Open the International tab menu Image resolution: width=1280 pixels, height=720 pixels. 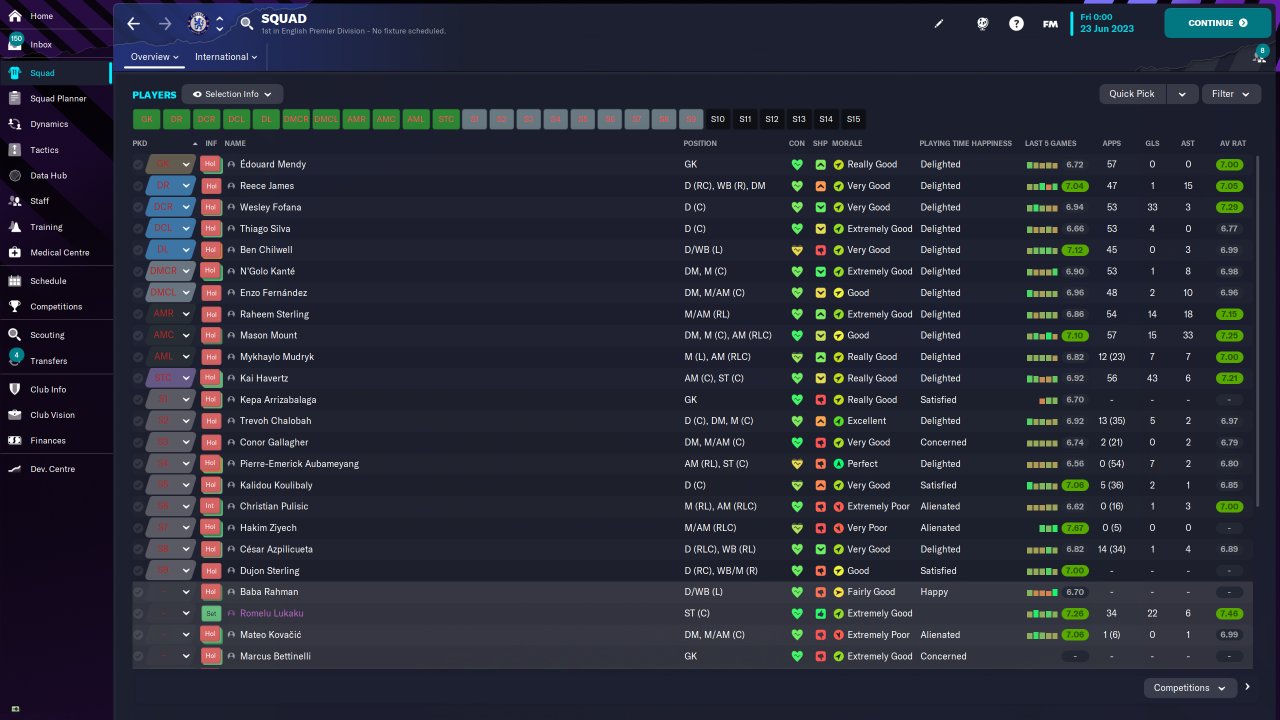226,57
